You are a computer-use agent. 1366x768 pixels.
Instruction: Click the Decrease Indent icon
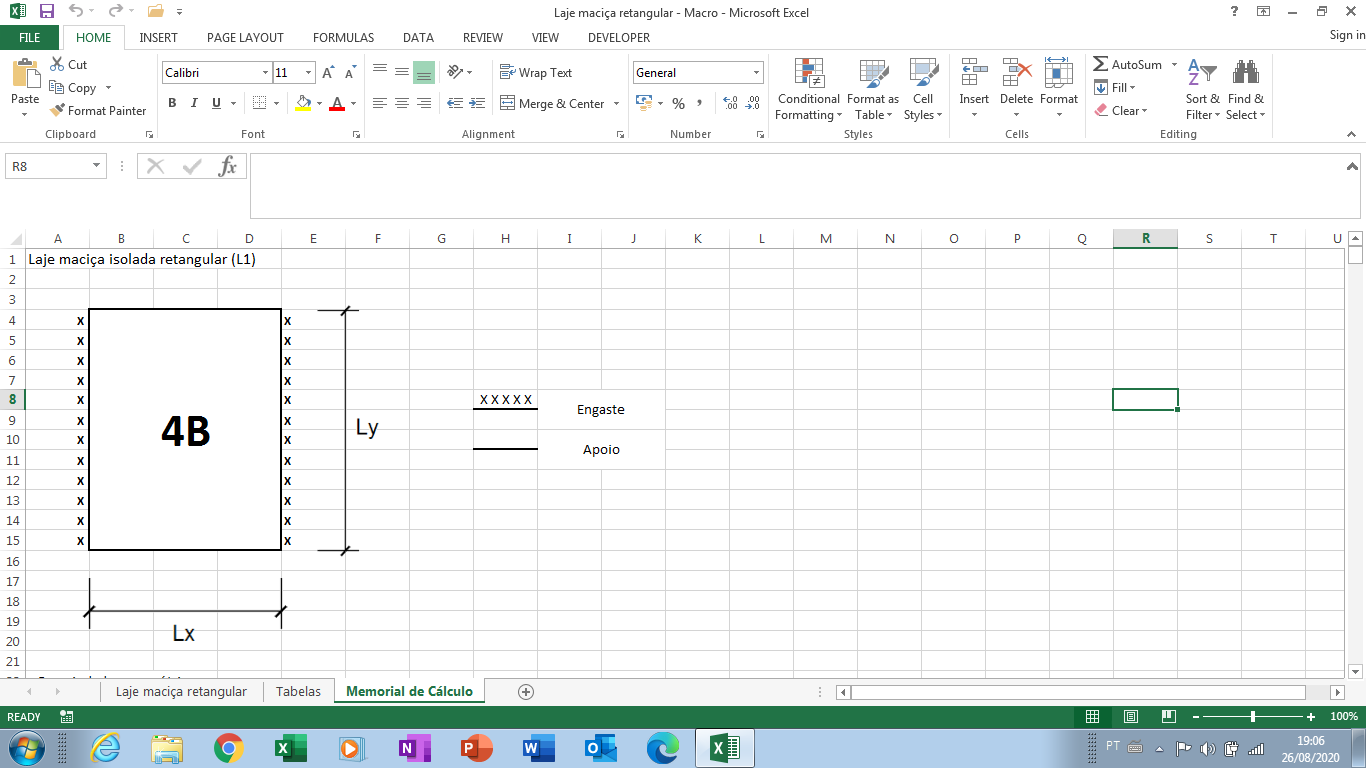click(455, 103)
